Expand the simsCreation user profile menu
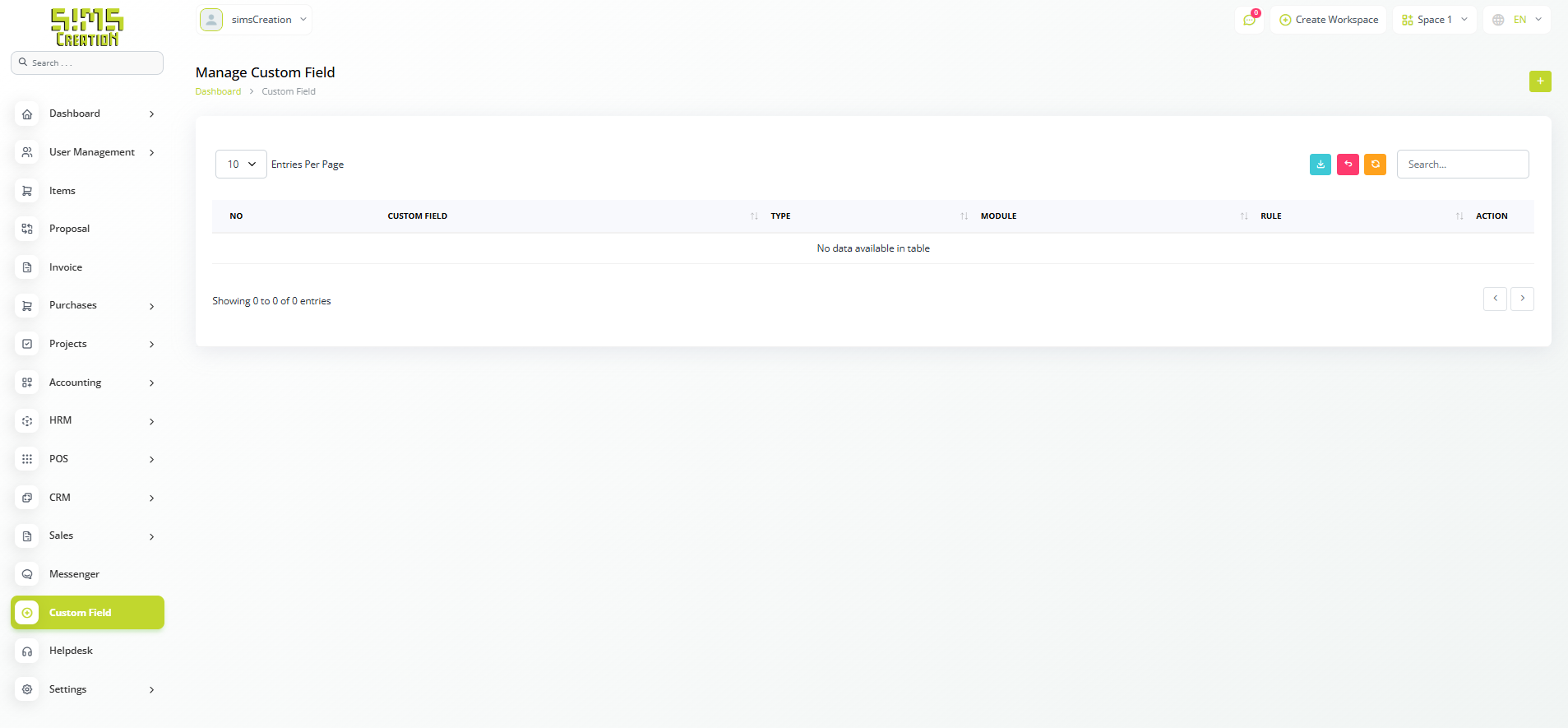 pyautogui.click(x=254, y=20)
